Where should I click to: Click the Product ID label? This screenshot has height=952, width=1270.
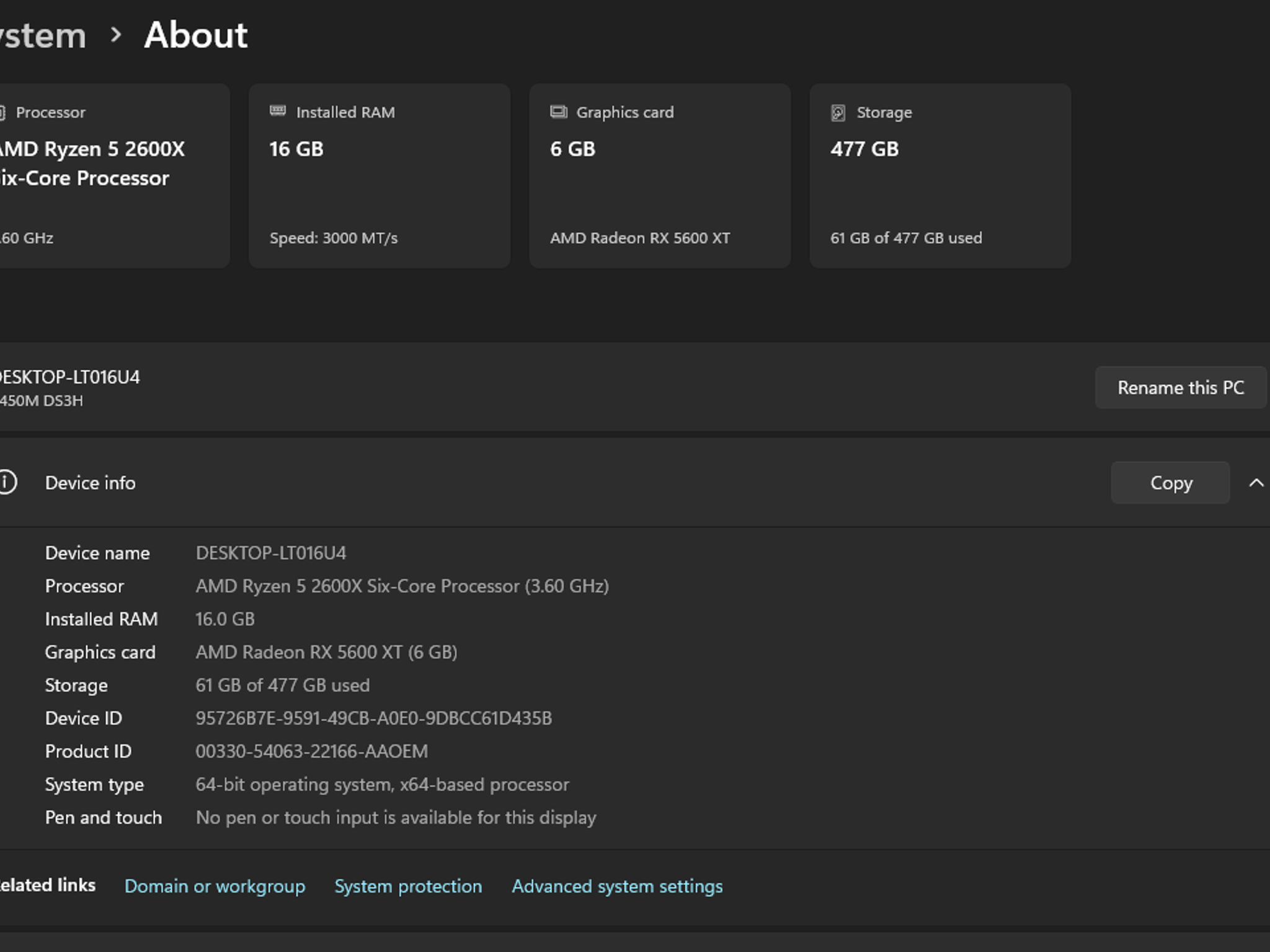point(88,751)
